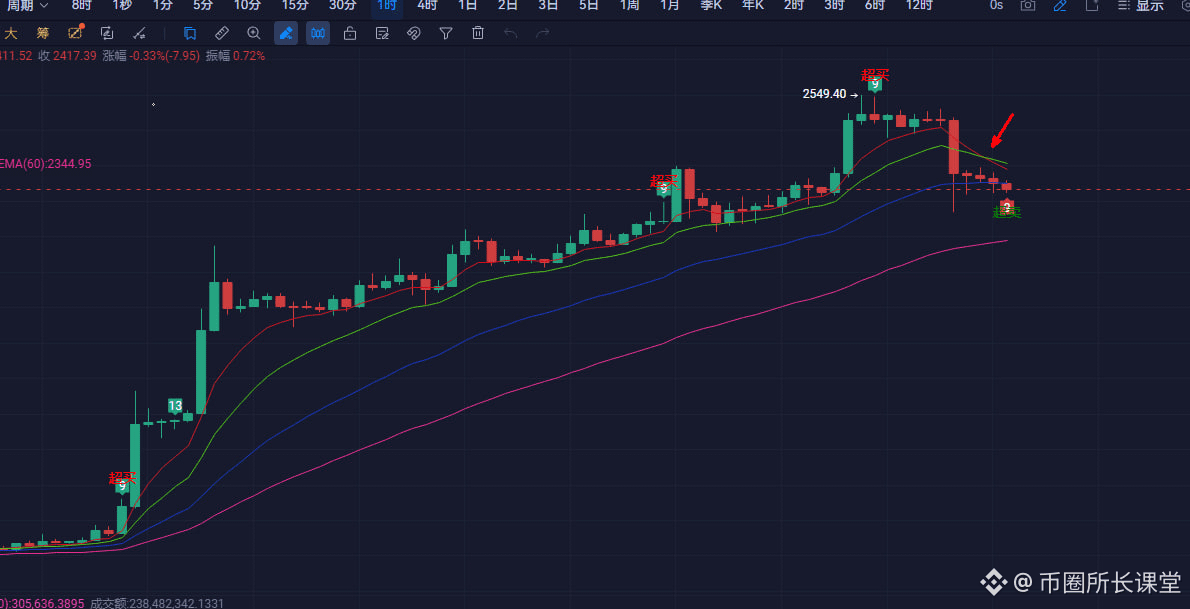Switch to the 8时 timeframe
This screenshot has width=1190, height=609.
(x=81, y=5)
